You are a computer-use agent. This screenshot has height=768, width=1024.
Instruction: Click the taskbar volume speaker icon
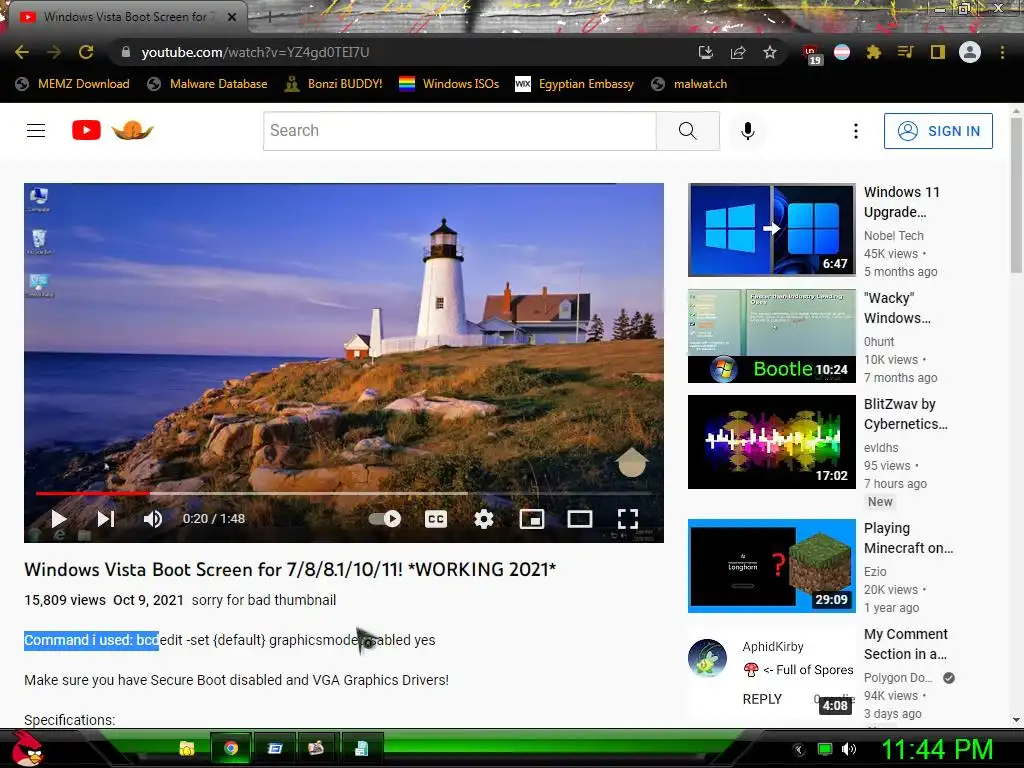tap(849, 749)
